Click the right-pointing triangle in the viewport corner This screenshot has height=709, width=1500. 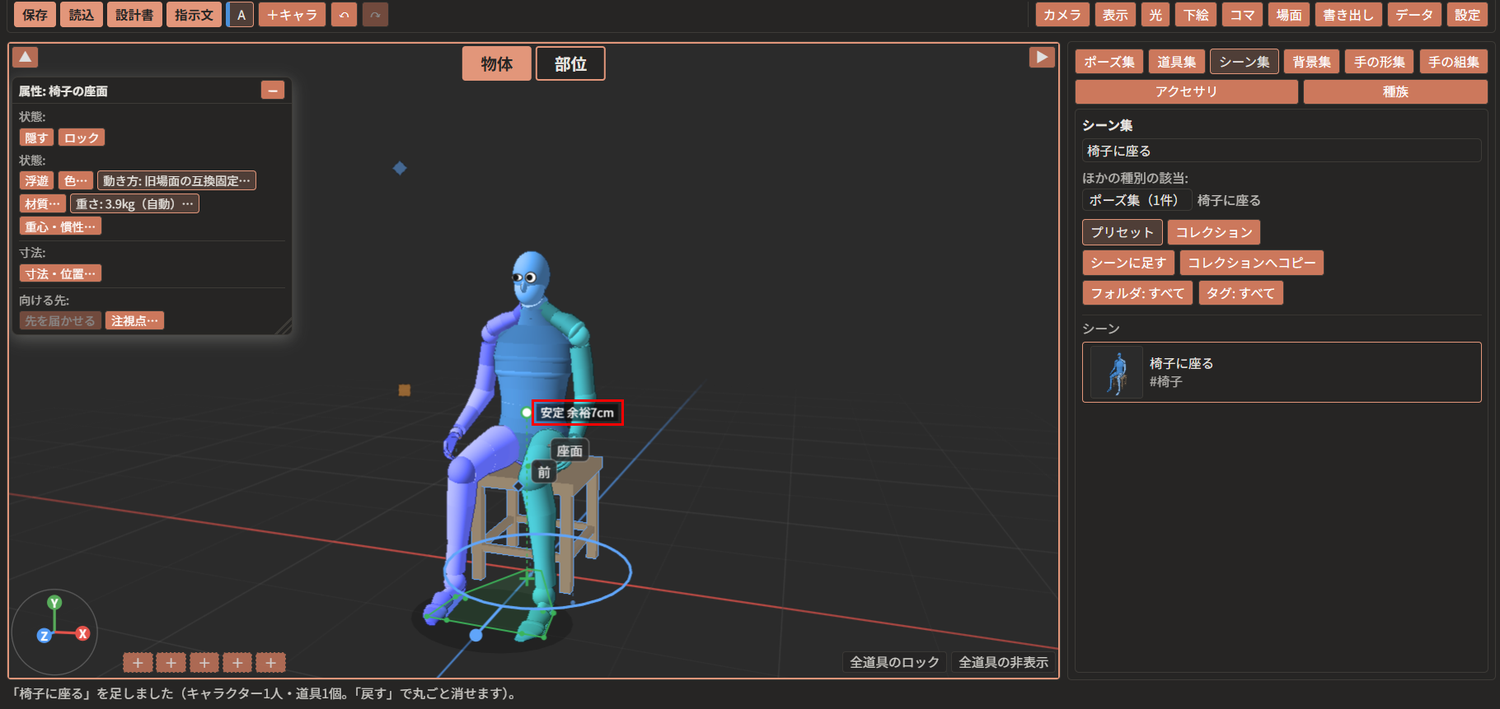pyautogui.click(x=1042, y=57)
